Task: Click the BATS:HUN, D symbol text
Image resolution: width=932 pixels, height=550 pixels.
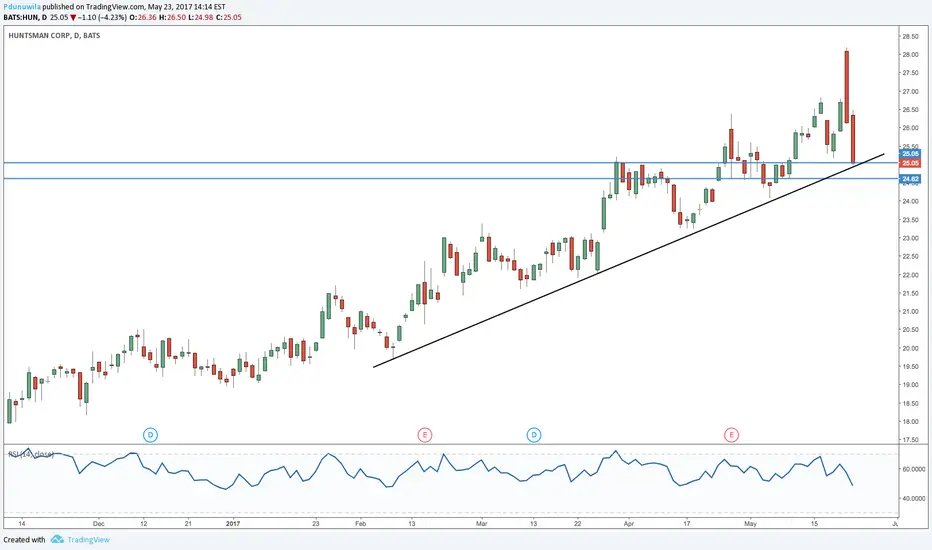Action: pos(25,17)
